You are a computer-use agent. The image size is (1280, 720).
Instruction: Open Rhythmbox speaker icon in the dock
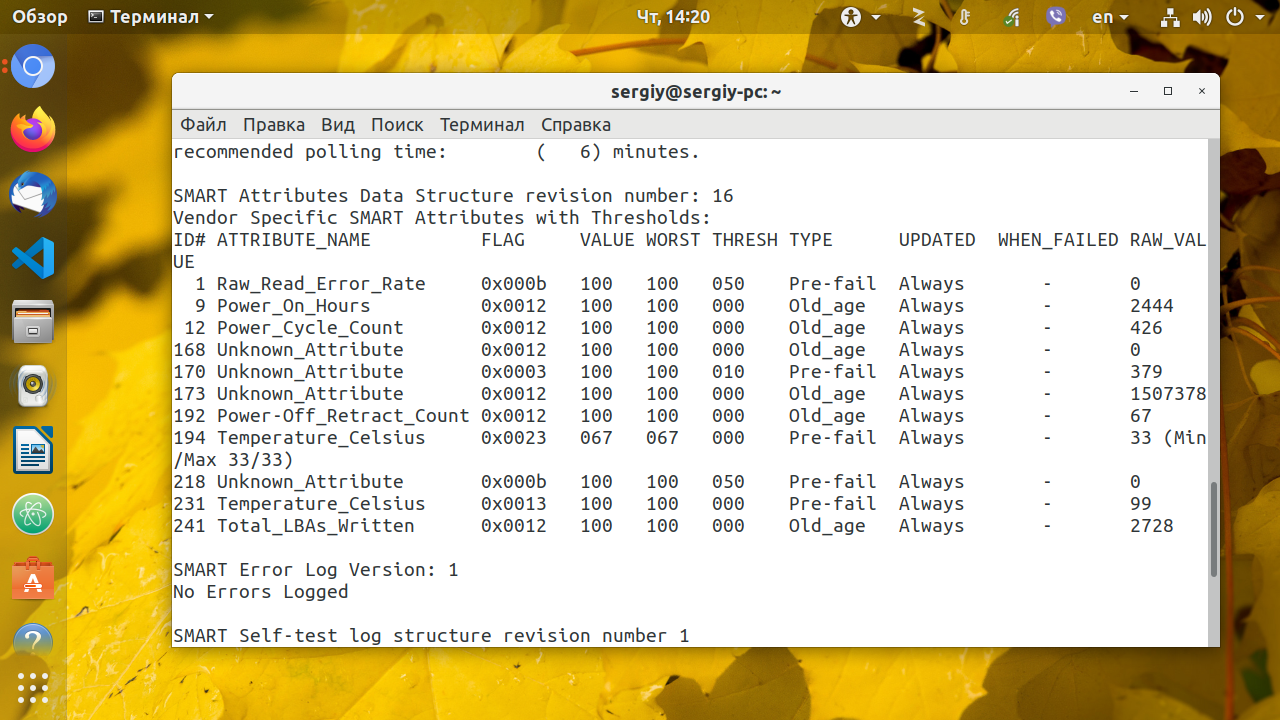pyautogui.click(x=33, y=386)
